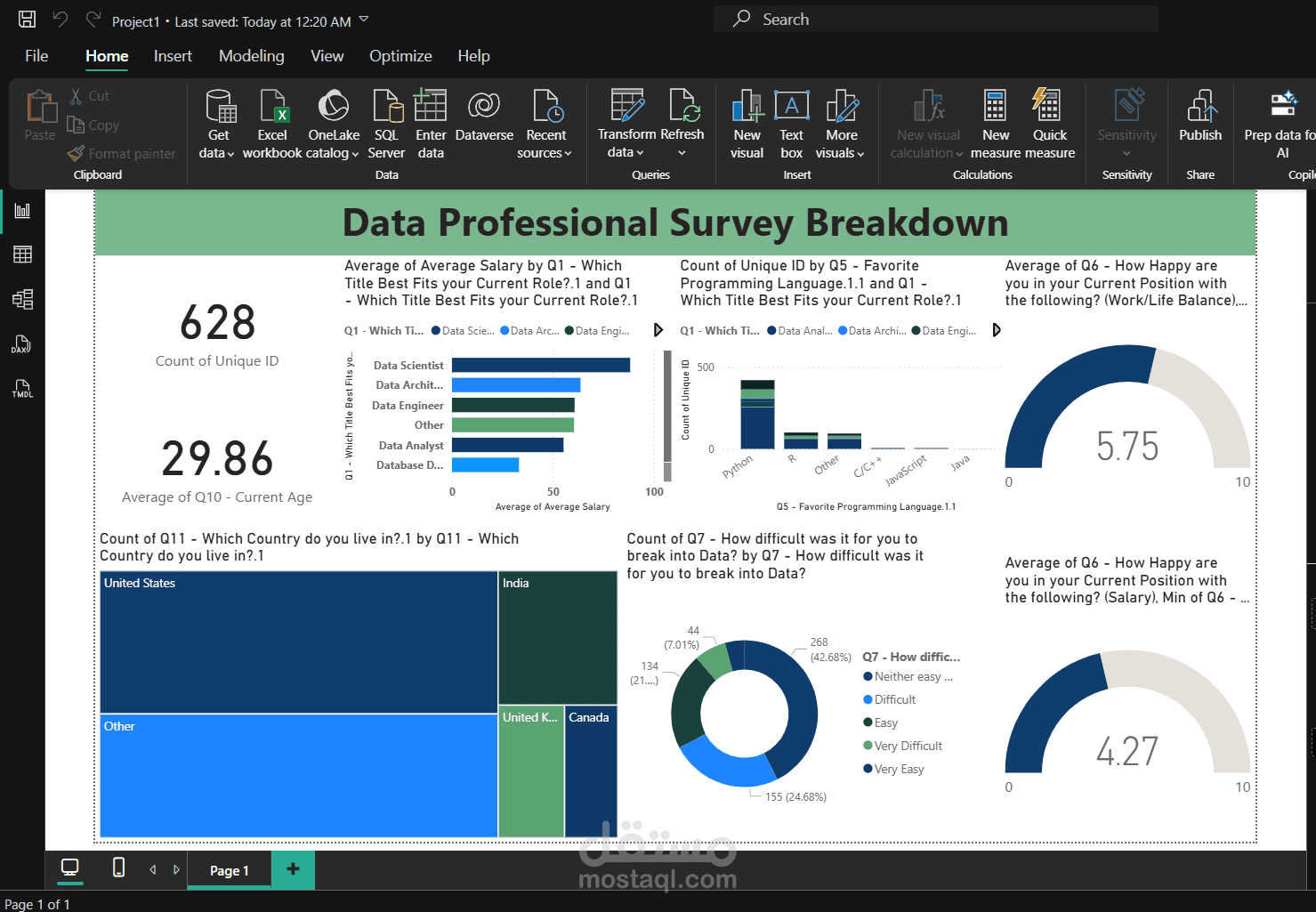
Task: Switch to mobile layout view
Action: 117,869
